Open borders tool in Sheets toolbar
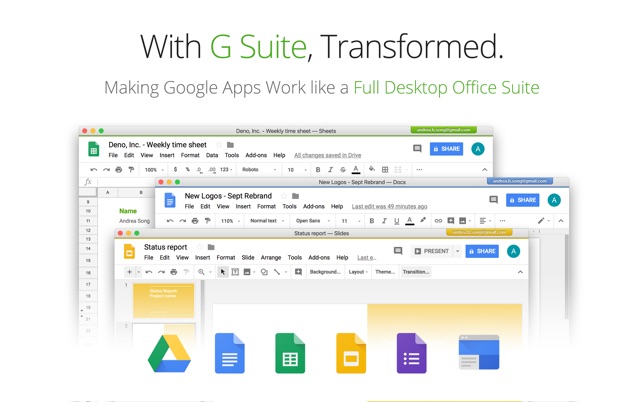The image size is (643, 402). click(x=385, y=169)
